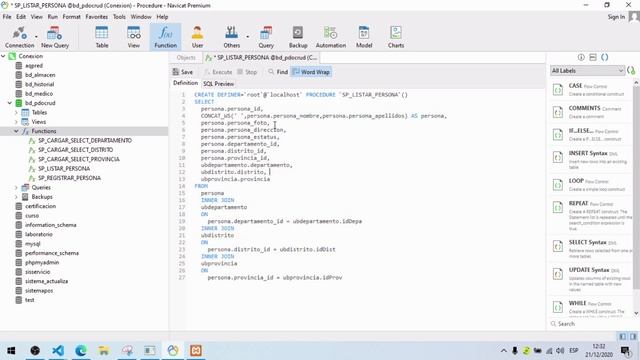The width and height of the screenshot is (640, 360).
Task: Open the Edit menu
Action: [x=21, y=17]
